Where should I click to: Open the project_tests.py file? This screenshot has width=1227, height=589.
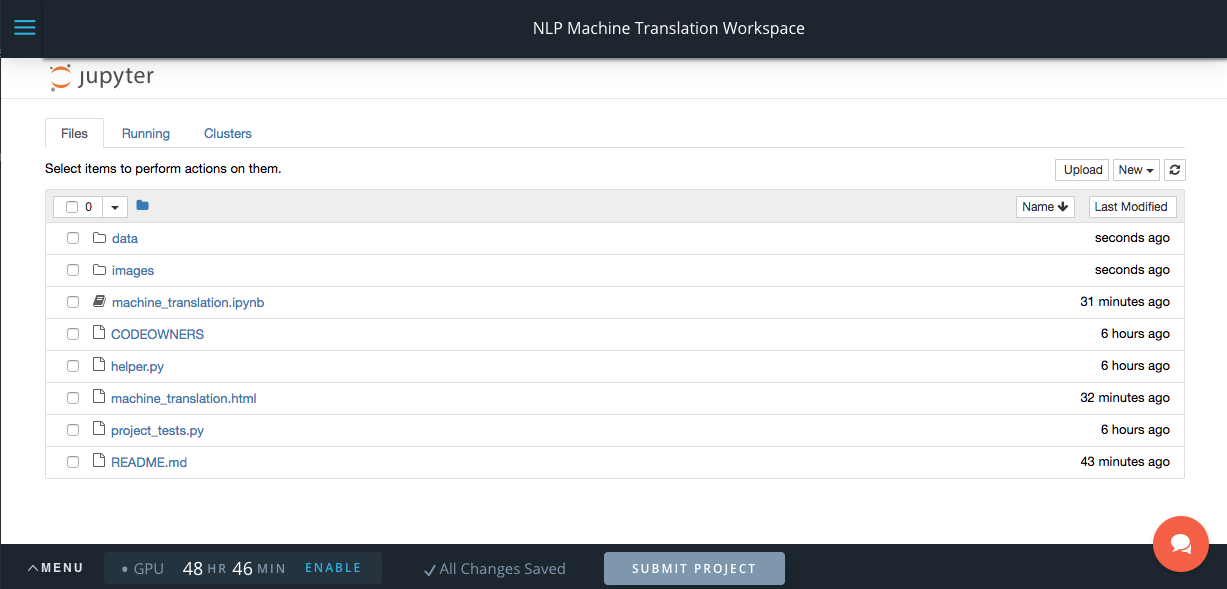156,429
